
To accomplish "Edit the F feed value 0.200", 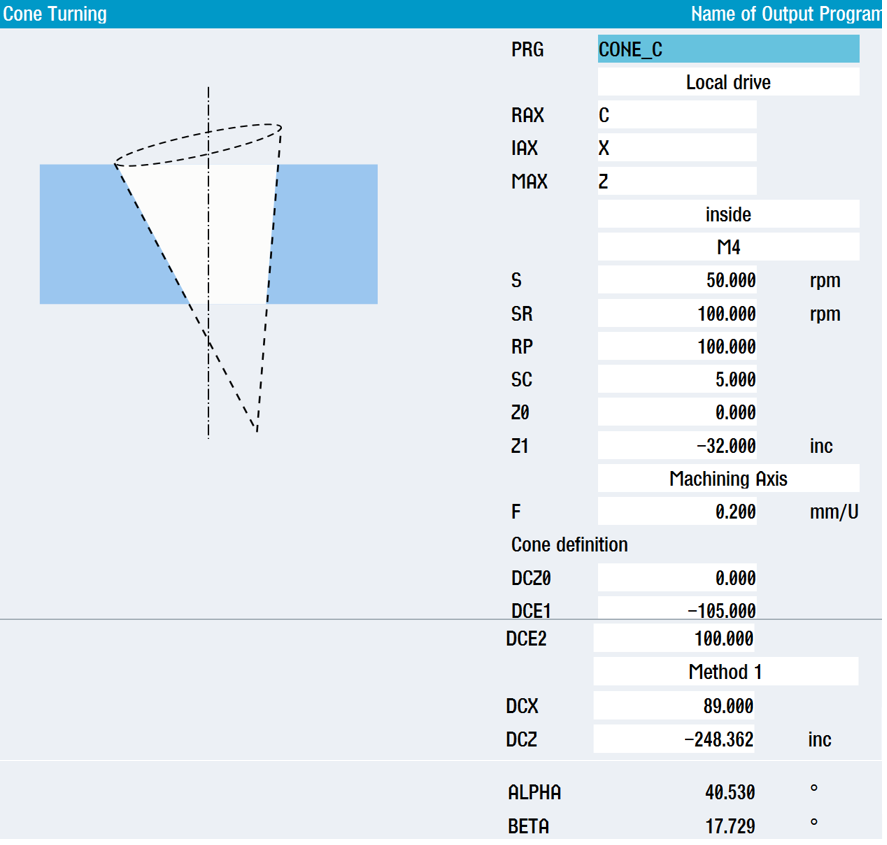I will pyautogui.click(x=677, y=511).
